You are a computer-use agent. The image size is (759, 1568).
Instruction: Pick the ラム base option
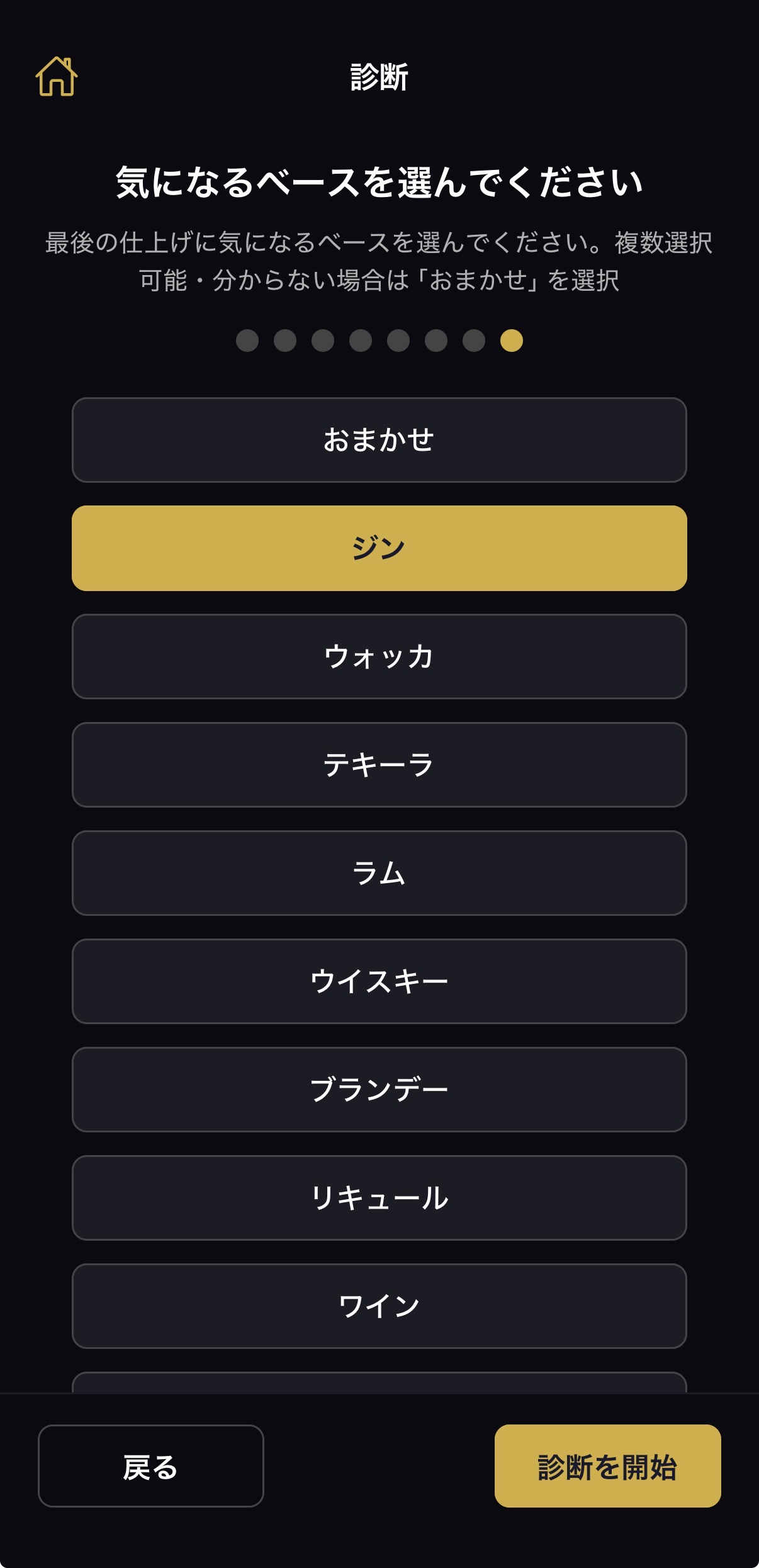coord(379,873)
